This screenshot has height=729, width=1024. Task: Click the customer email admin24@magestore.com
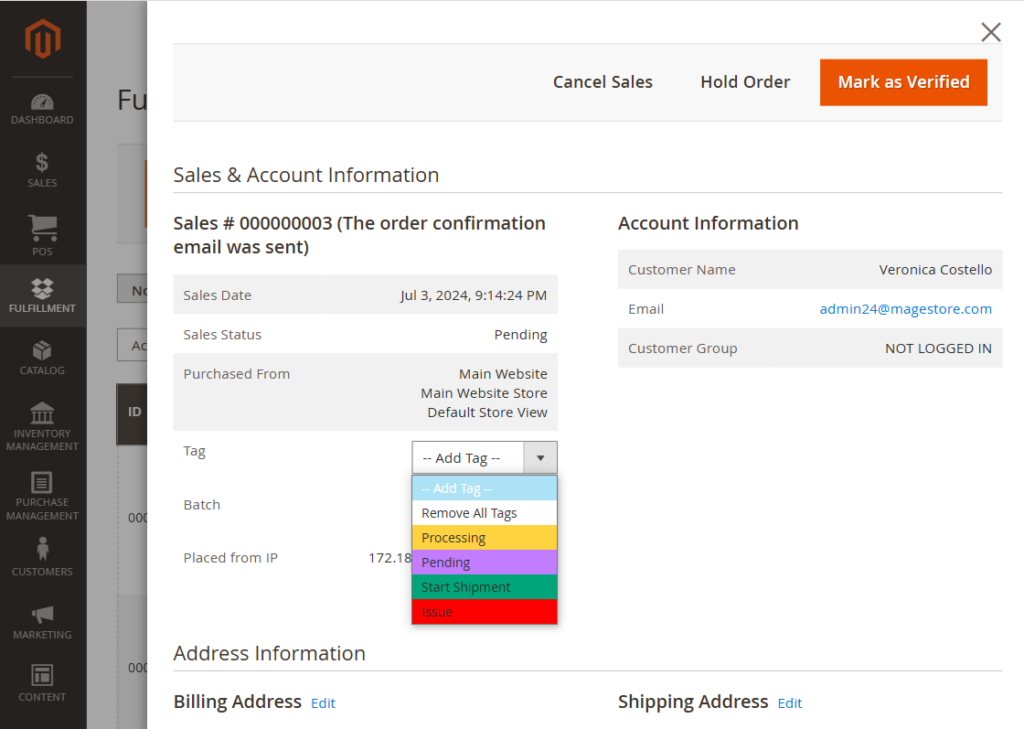pyautogui.click(x=905, y=308)
